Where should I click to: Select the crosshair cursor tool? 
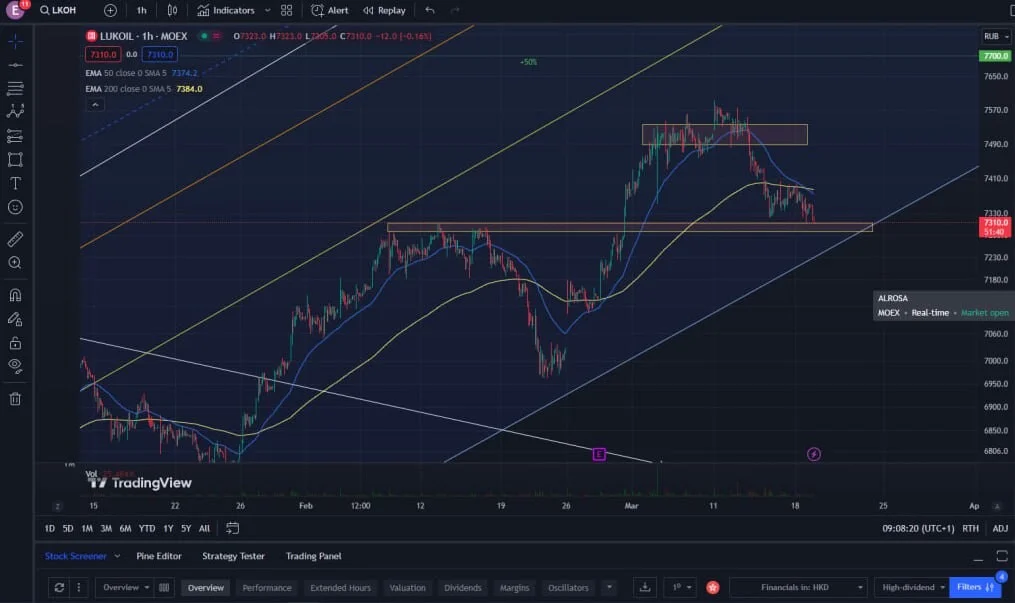point(16,42)
